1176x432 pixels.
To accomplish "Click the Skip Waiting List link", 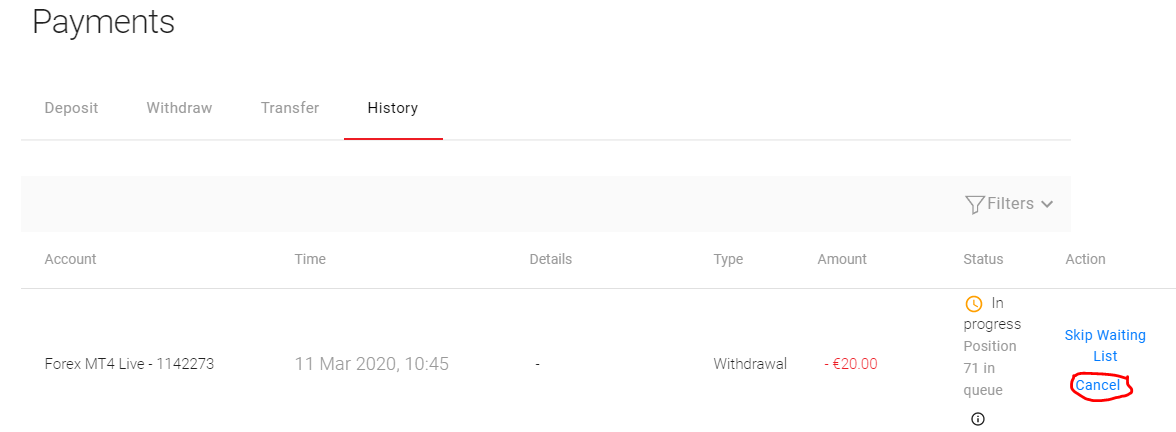I will (1105, 345).
